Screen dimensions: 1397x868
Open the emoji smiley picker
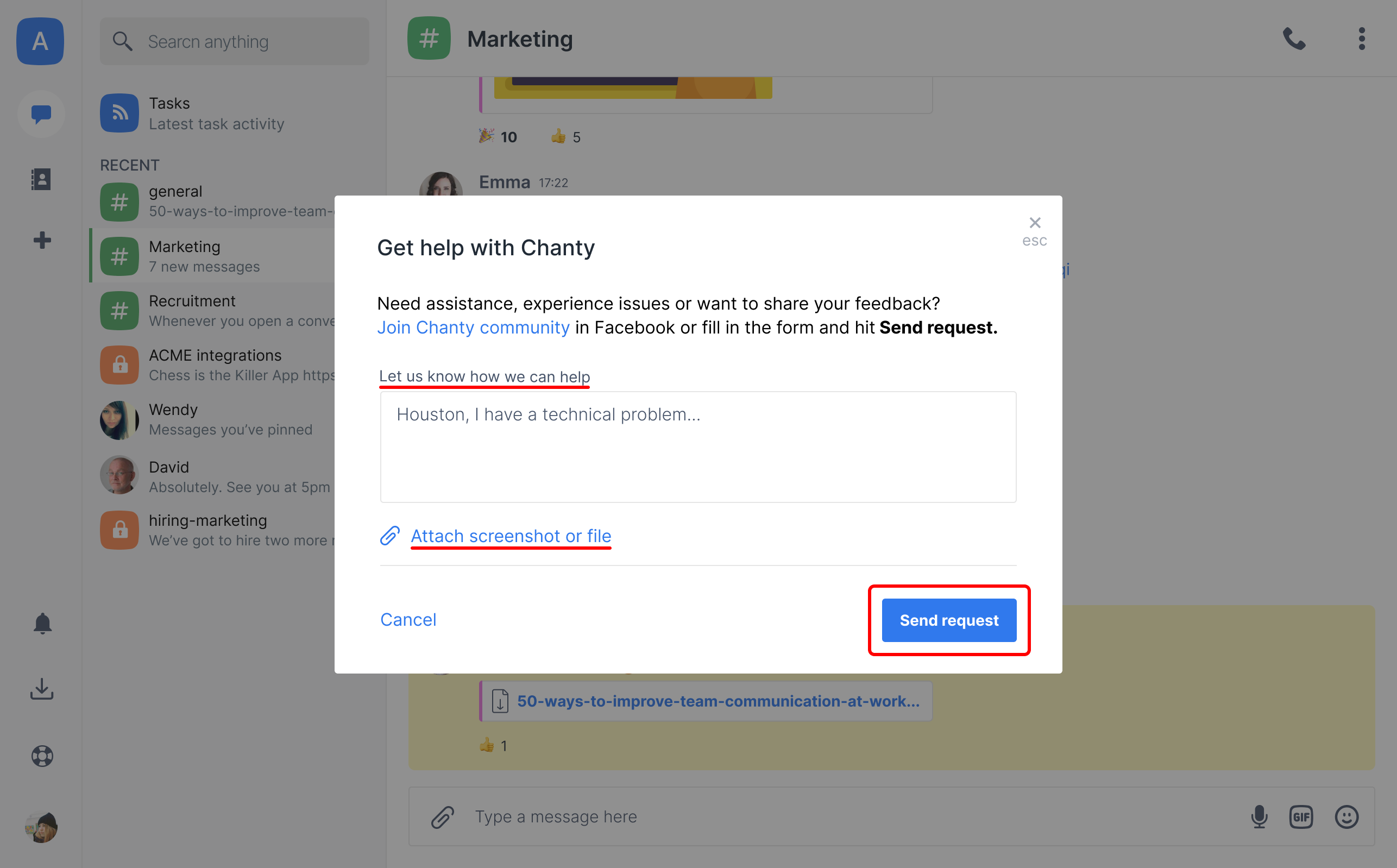coord(1346,816)
